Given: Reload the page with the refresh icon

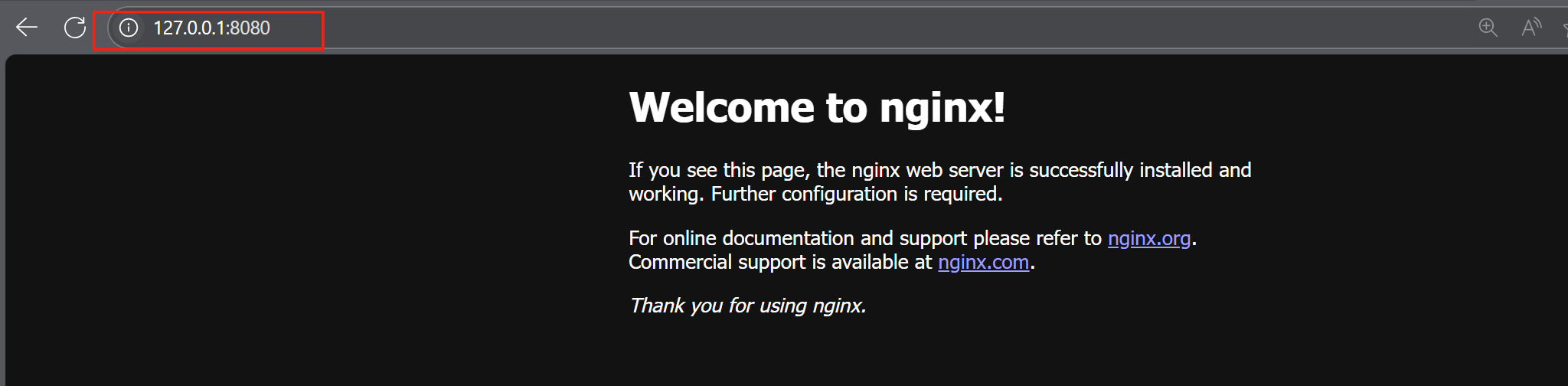Looking at the screenshot, I should pos(74,28).
